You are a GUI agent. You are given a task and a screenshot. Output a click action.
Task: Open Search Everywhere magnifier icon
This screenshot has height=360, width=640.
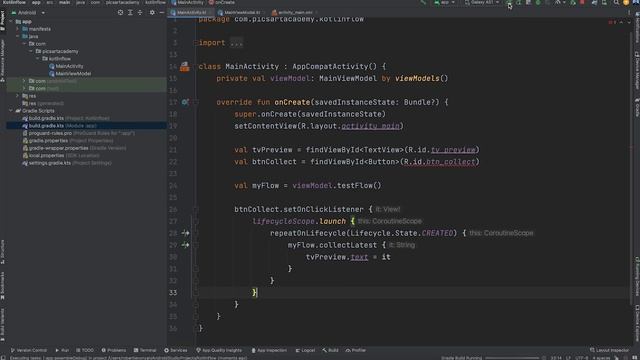click(x=616, y=2)
